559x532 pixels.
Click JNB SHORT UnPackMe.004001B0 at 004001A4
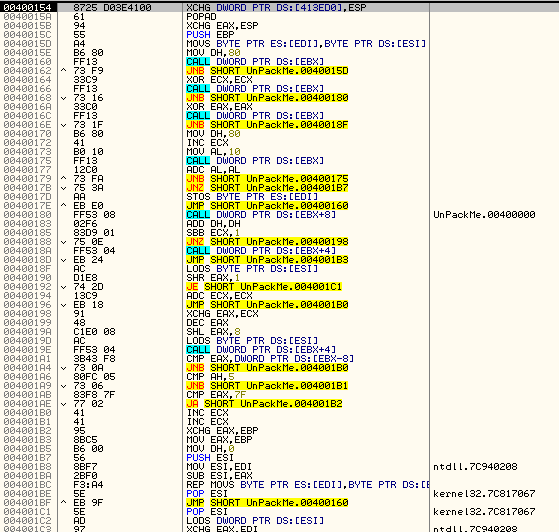267,368
